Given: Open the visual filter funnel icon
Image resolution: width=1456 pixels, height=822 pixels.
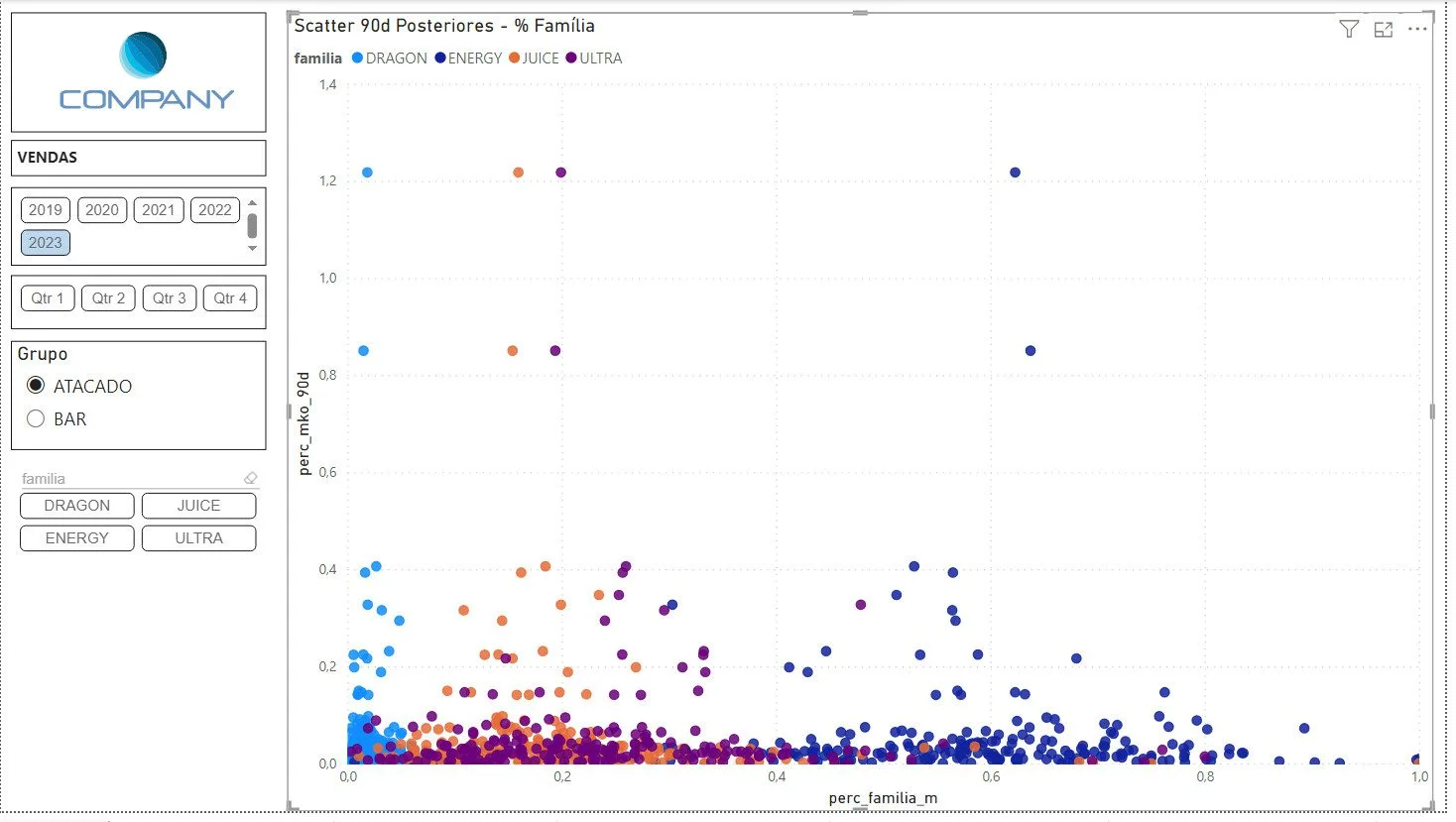Looking at the screenshot, I should coord(1348,30).
